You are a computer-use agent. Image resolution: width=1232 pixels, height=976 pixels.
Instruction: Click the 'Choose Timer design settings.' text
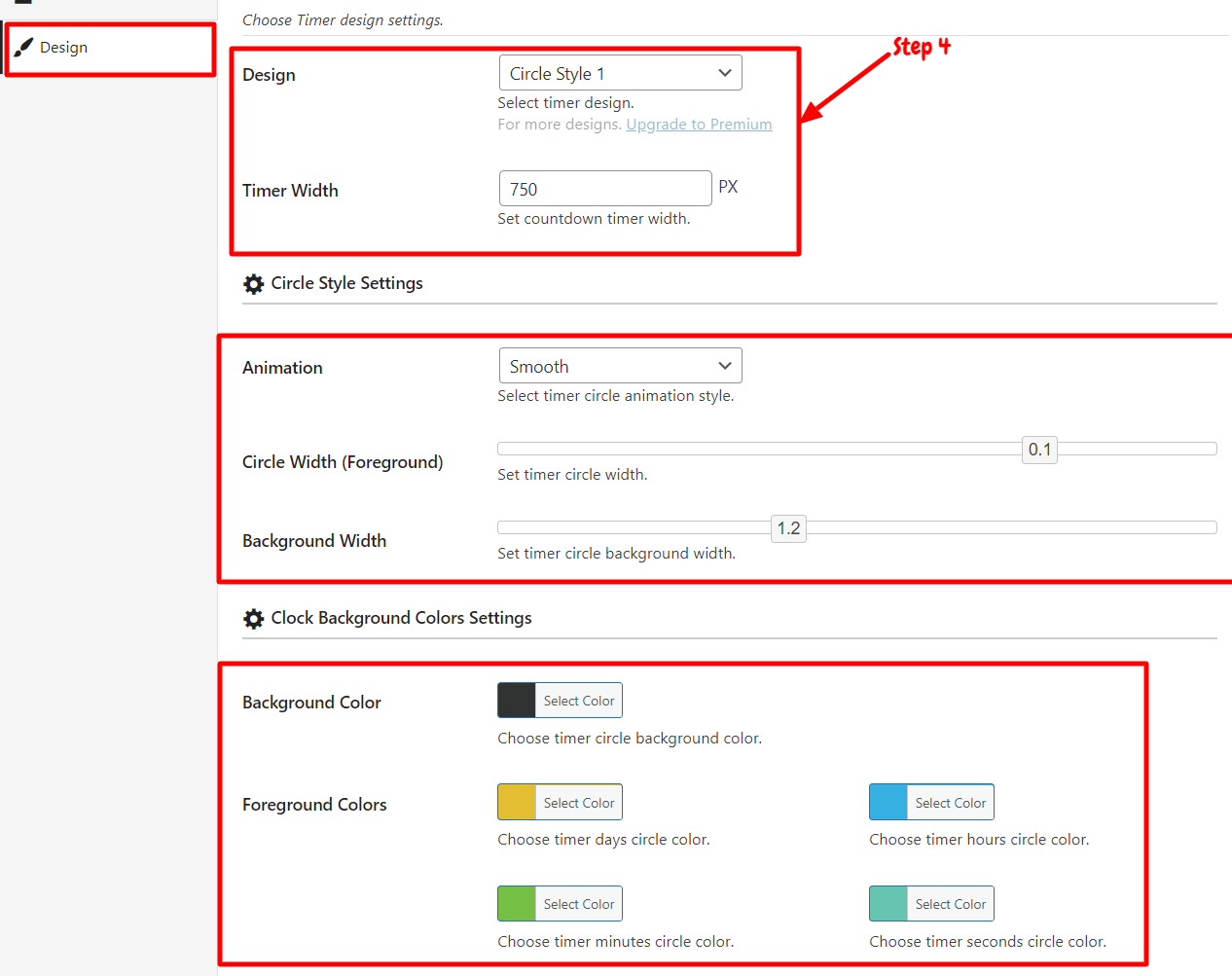pos(343,19)
